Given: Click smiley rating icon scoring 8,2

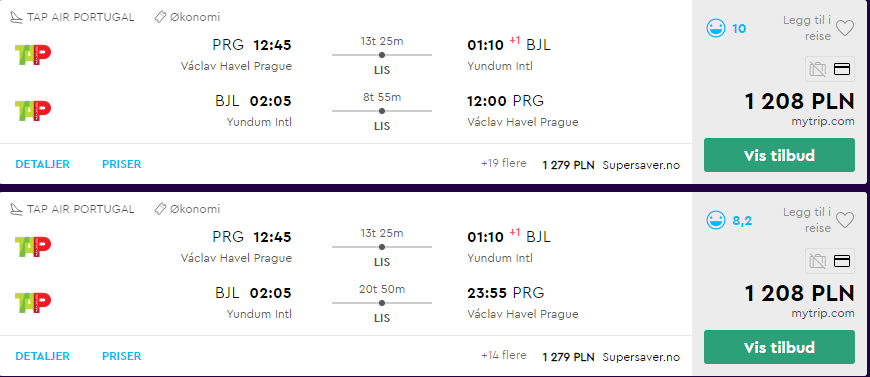Looking at the screenshot, I should click(716, 220).
